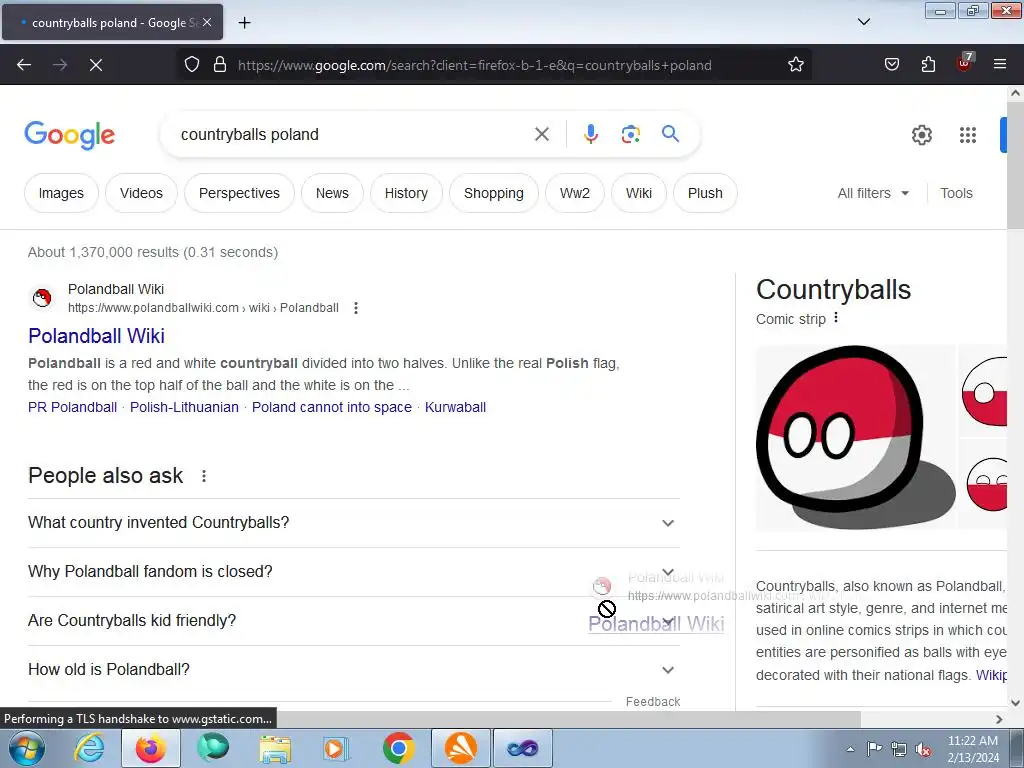Open a new browser tab
Viewport: 1024px width, 768px height.
(x=244, y=23)
